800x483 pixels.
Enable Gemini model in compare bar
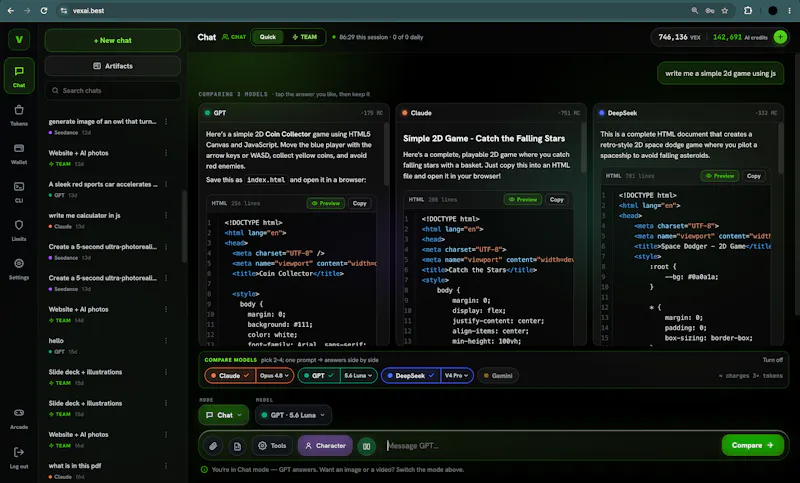pos(498,375)
